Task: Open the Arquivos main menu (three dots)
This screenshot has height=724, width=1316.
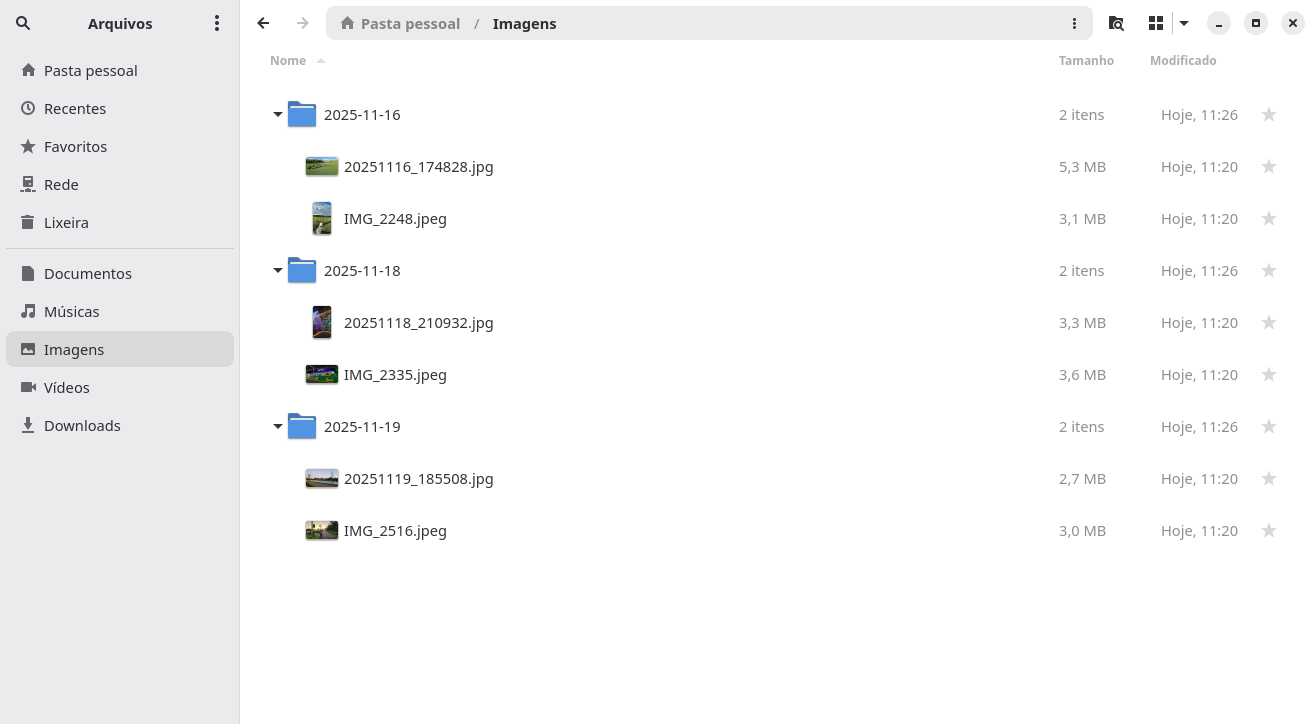Action: point(217,23)
